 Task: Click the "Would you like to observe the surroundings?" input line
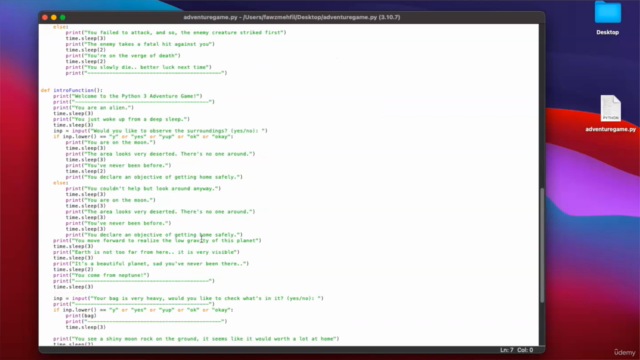point(160,131)
